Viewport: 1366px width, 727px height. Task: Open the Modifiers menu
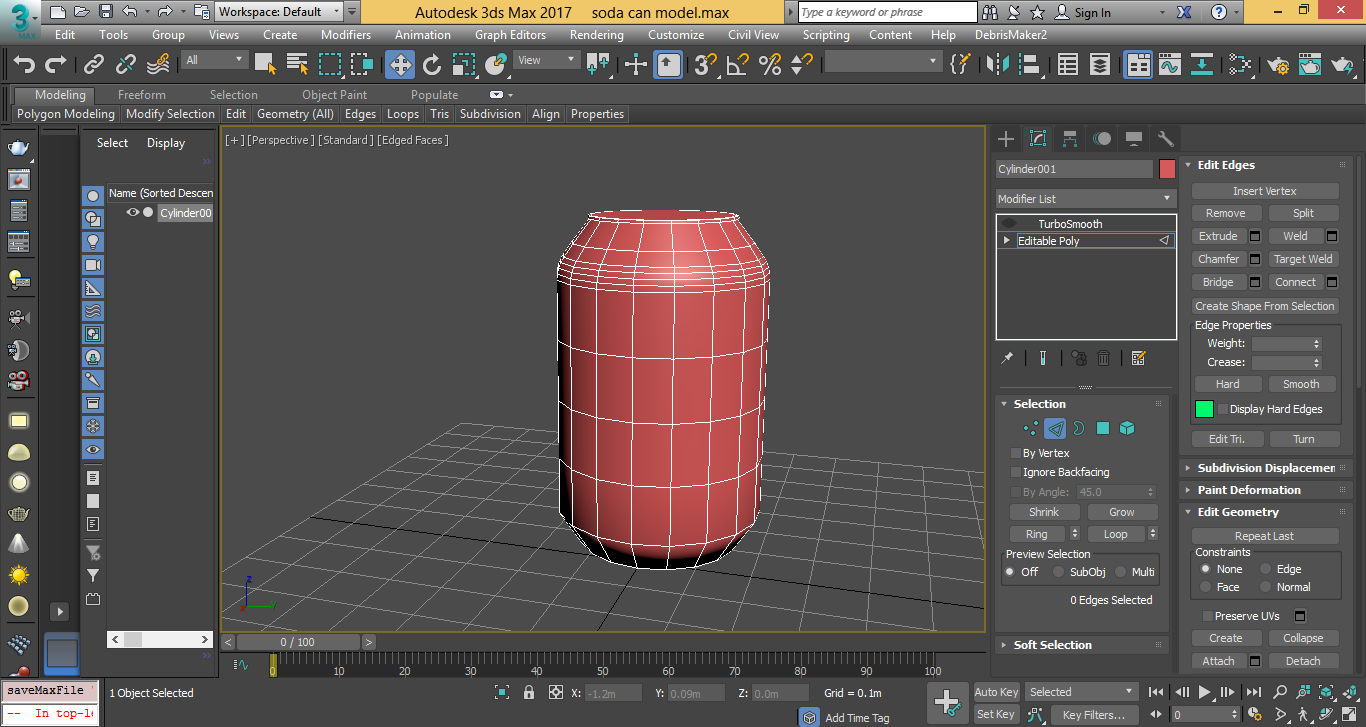click(x=346, y=34)
